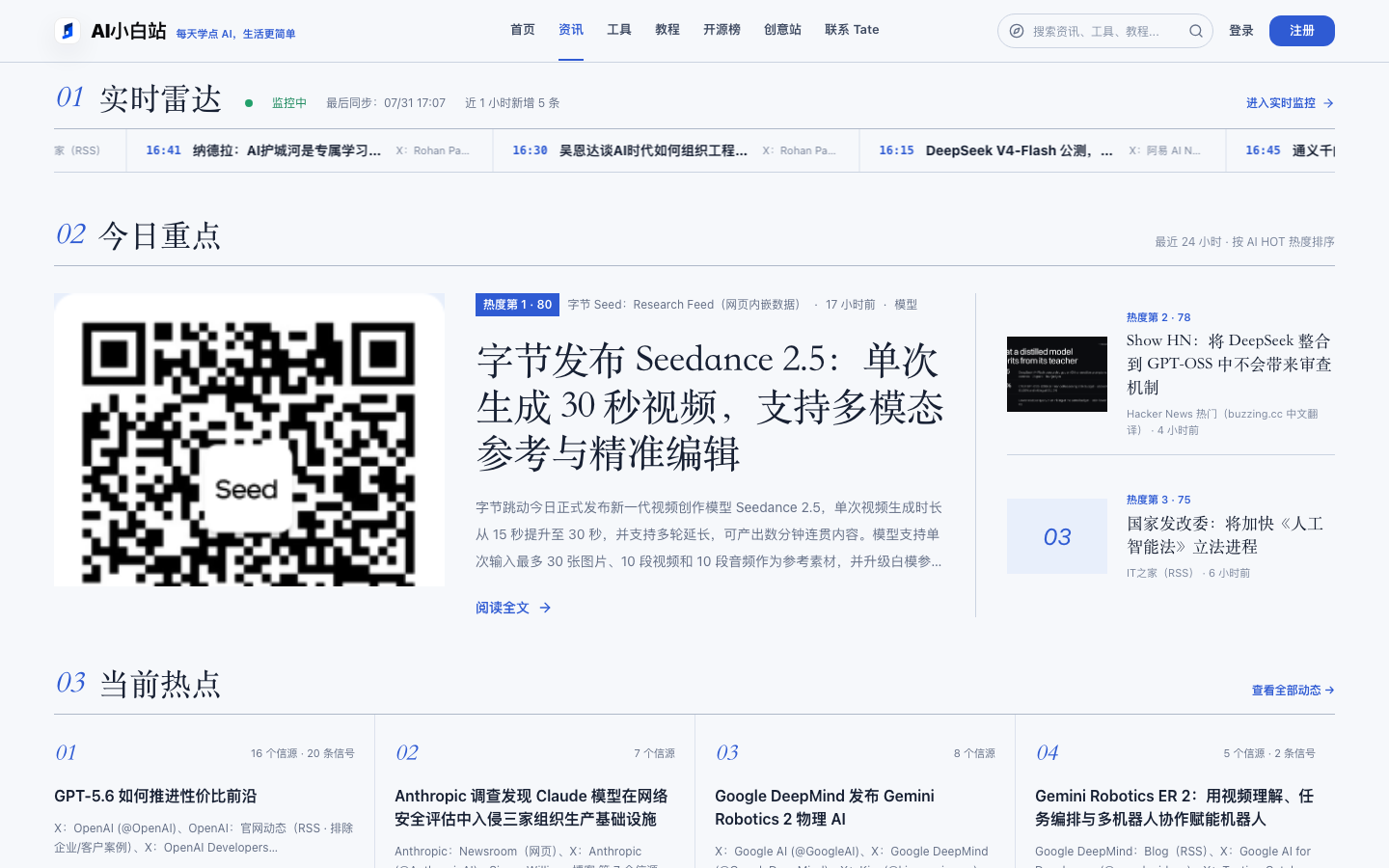Open Show HN DeepSeek GPT-OSS thumbnail

tap(1057, 374)
